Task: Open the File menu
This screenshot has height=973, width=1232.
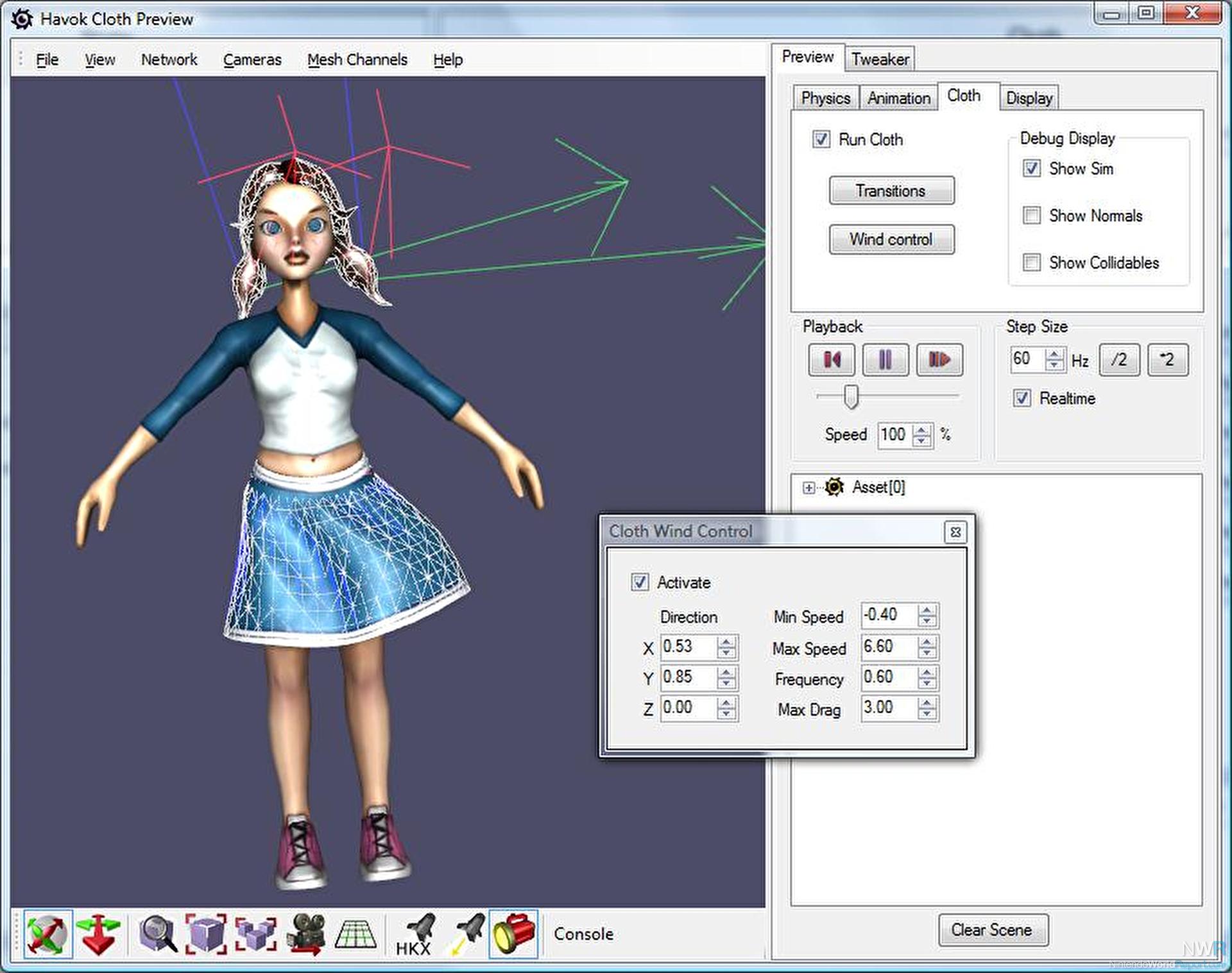Action: [x=47, y=60]
